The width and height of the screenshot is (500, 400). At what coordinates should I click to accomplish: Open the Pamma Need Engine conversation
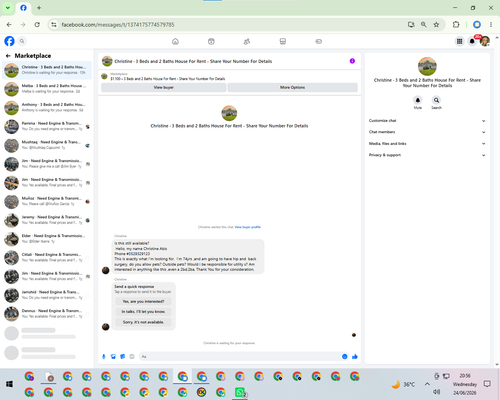(x=47, y=126)
